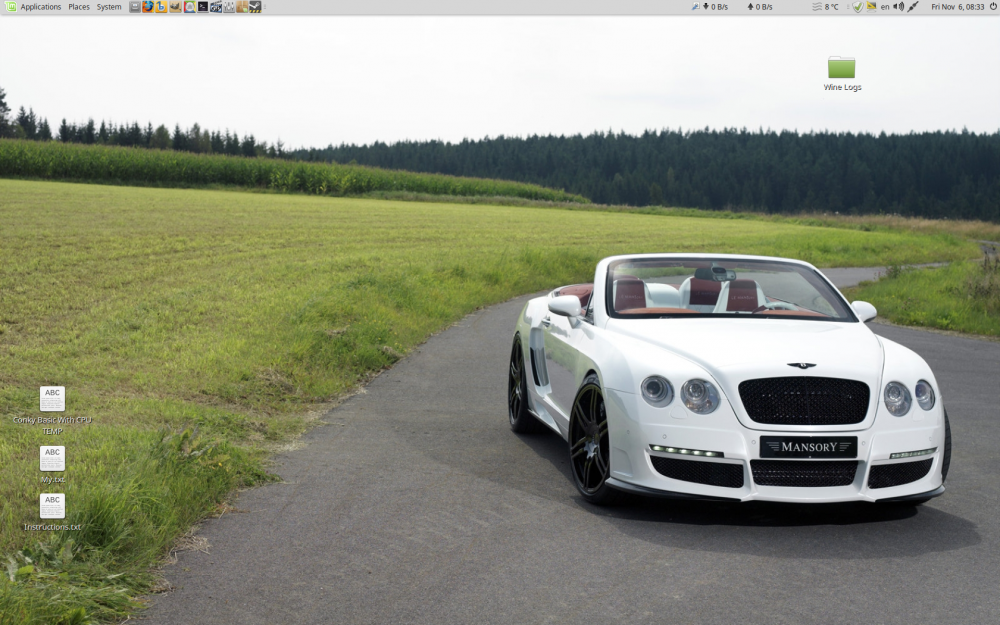Click the Wine Logs label text
1000x625 pixels.
tap(842, 87)
